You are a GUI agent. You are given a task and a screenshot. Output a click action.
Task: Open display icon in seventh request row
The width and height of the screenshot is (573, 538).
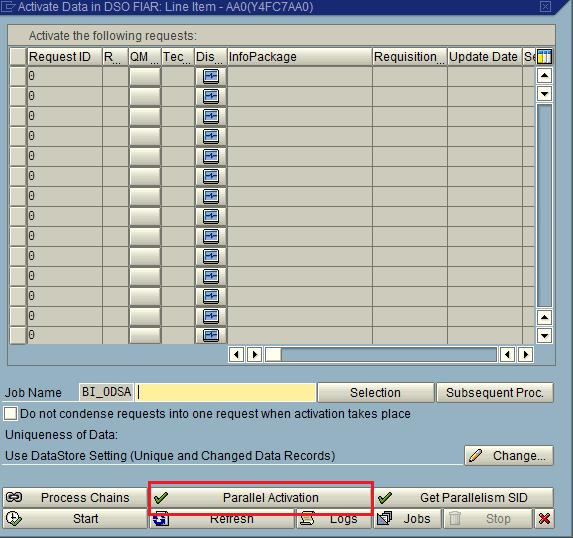coord(211,196)
